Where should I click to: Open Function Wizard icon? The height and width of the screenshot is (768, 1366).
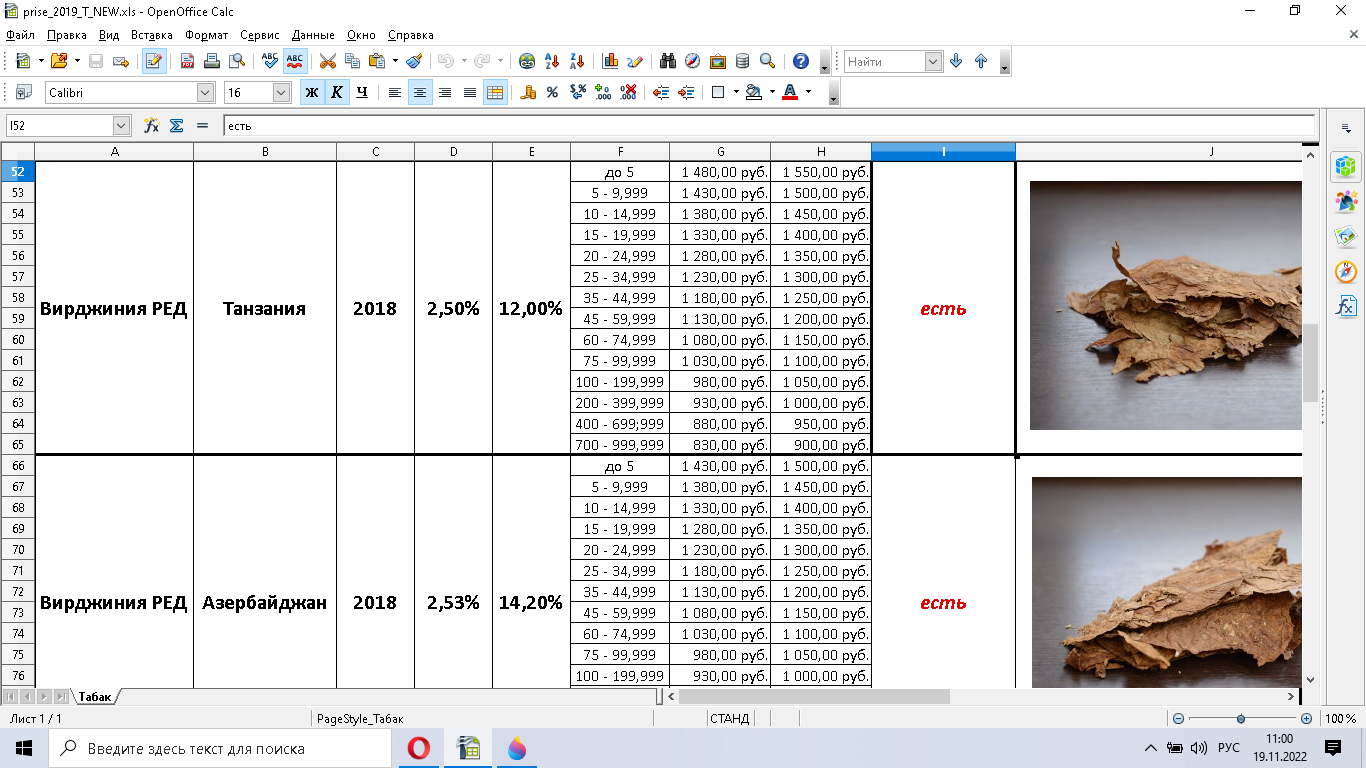point(152,125)
